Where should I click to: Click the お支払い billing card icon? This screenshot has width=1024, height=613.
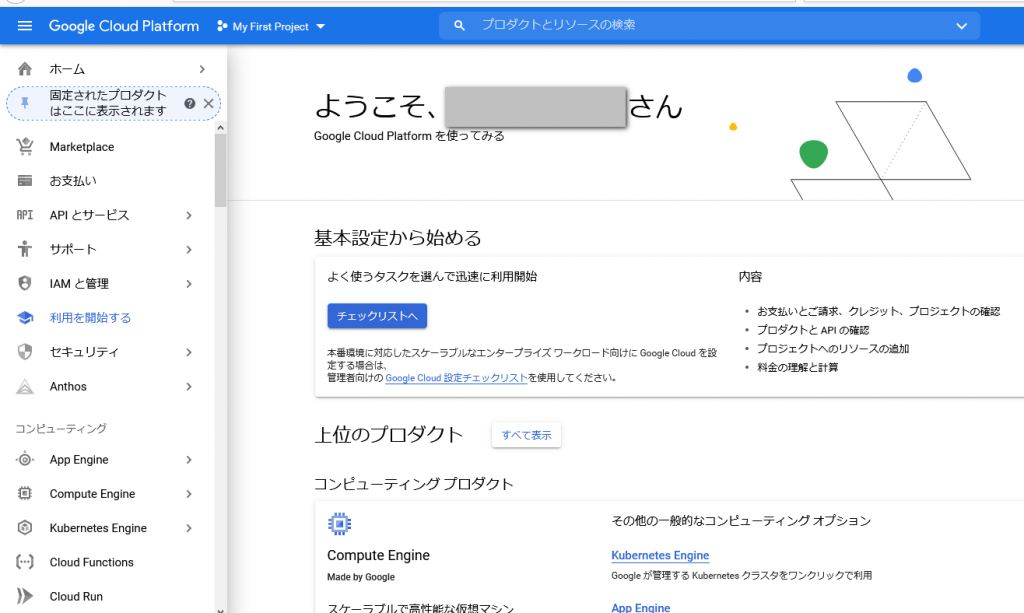click(25, 181)
